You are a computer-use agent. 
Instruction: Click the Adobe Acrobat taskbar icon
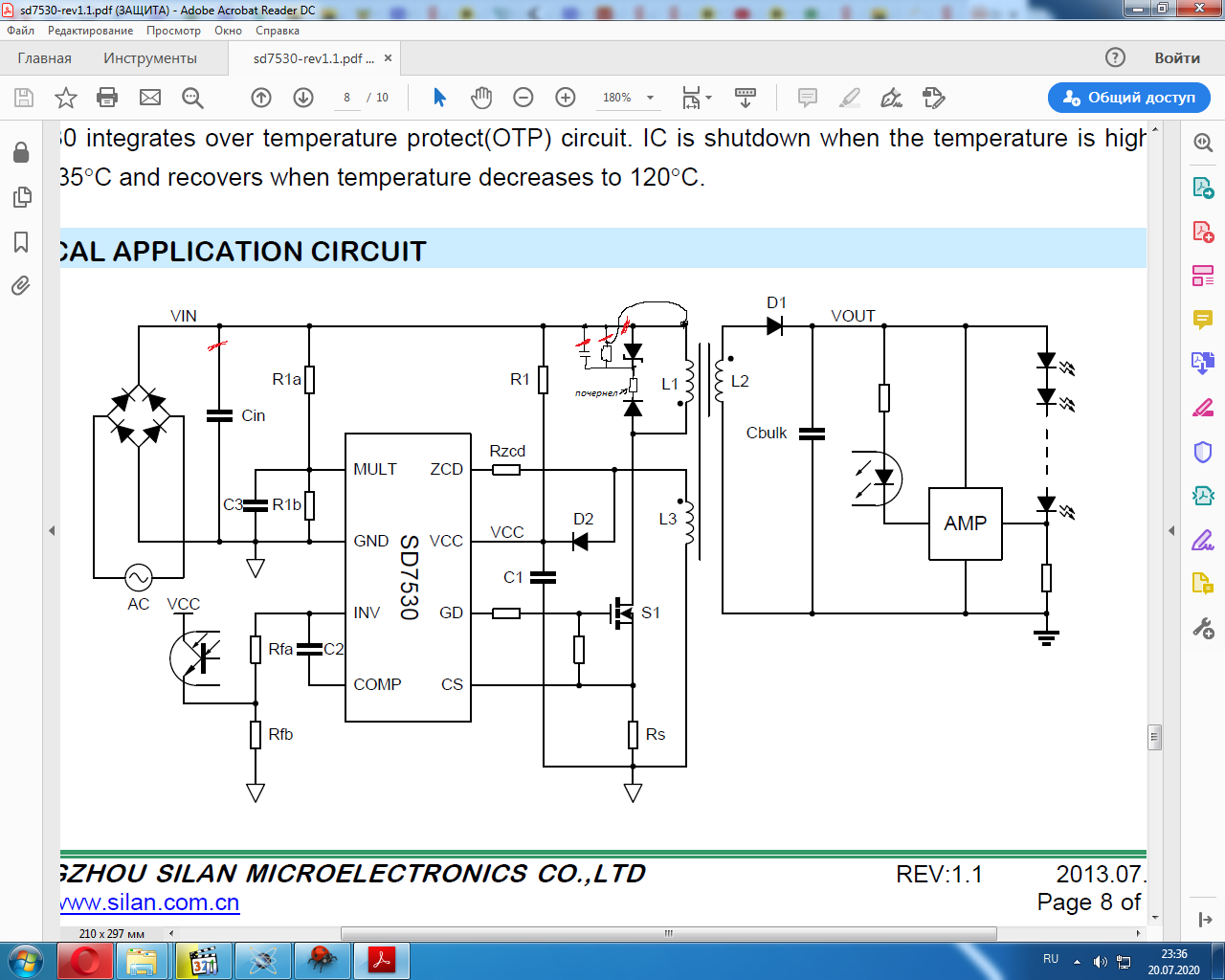click(x=382, y=961)
